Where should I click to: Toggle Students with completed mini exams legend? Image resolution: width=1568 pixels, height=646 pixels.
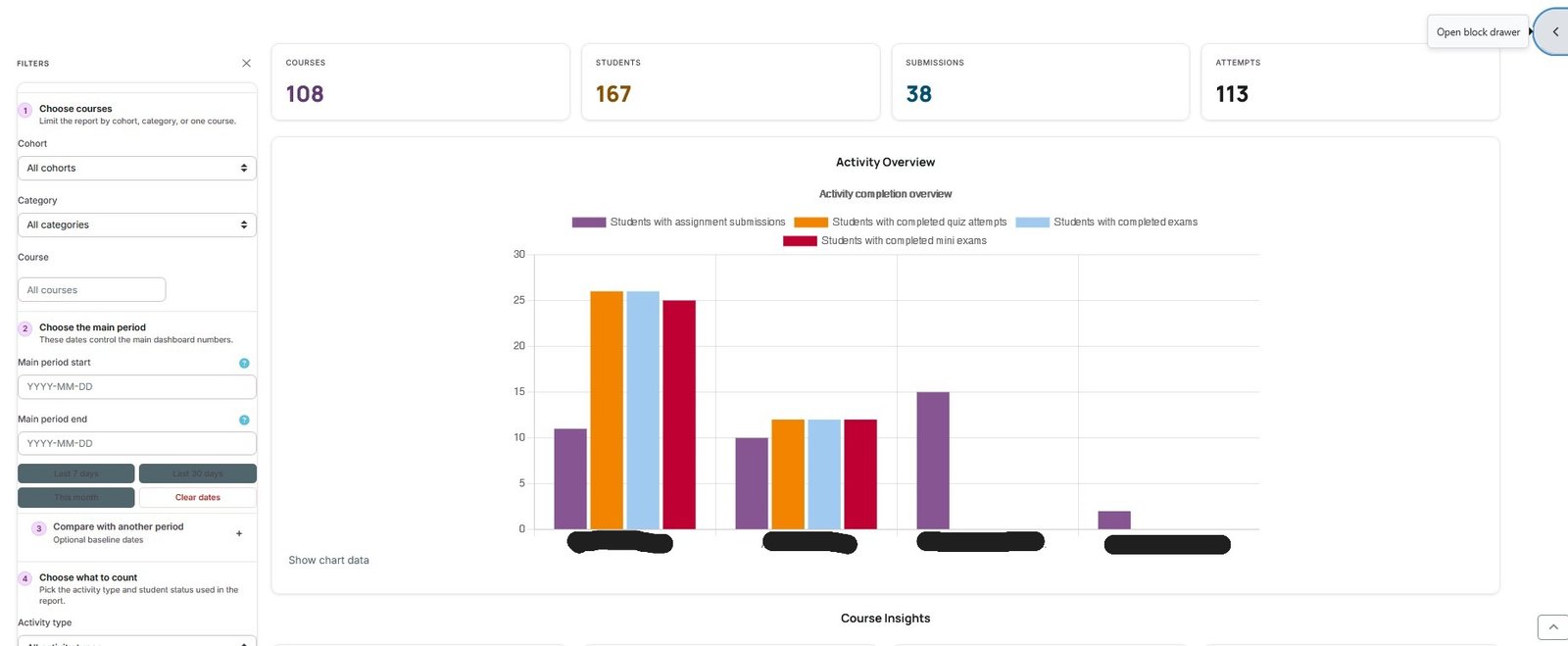885,240
